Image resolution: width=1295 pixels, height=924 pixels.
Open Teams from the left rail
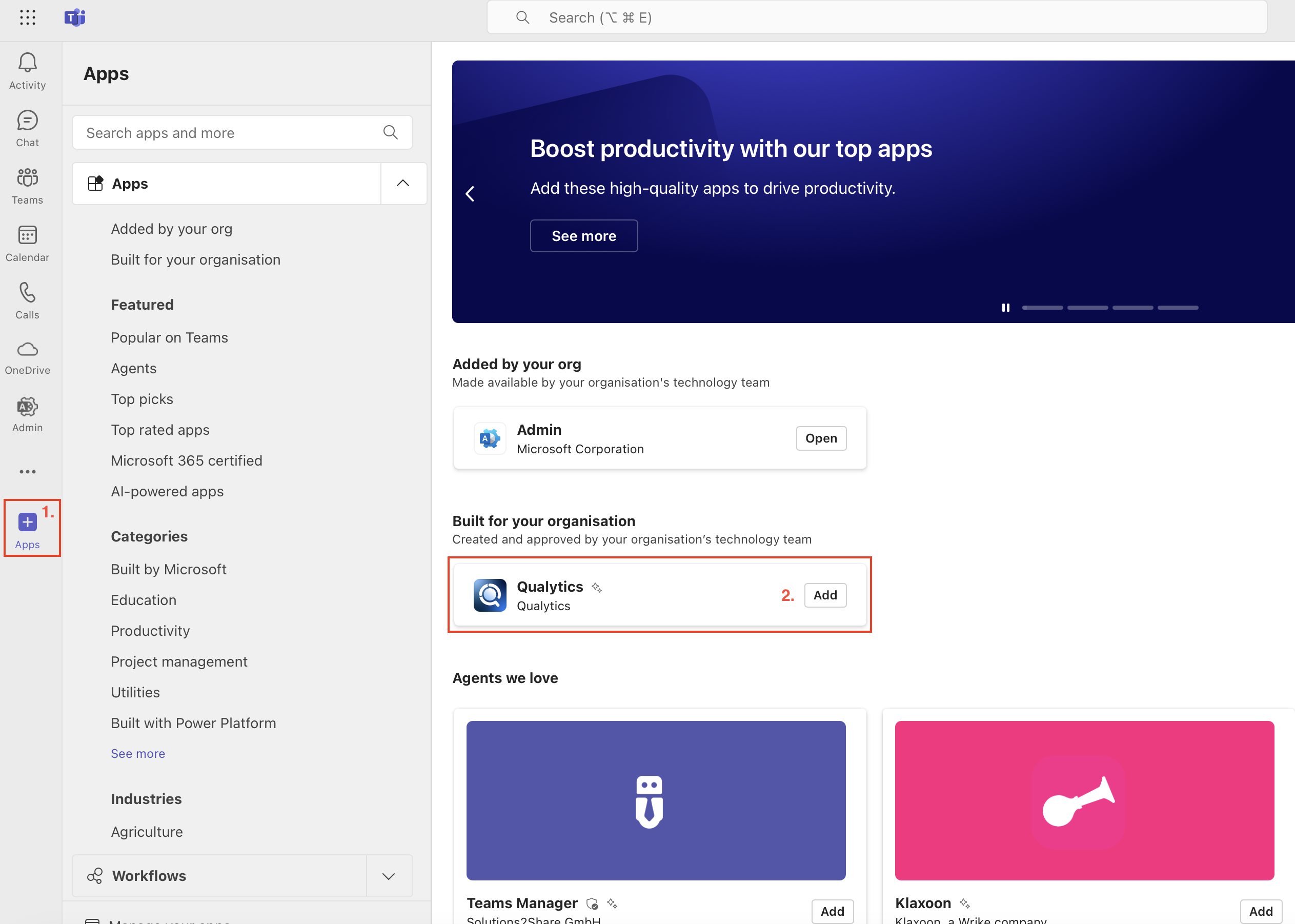27,187
